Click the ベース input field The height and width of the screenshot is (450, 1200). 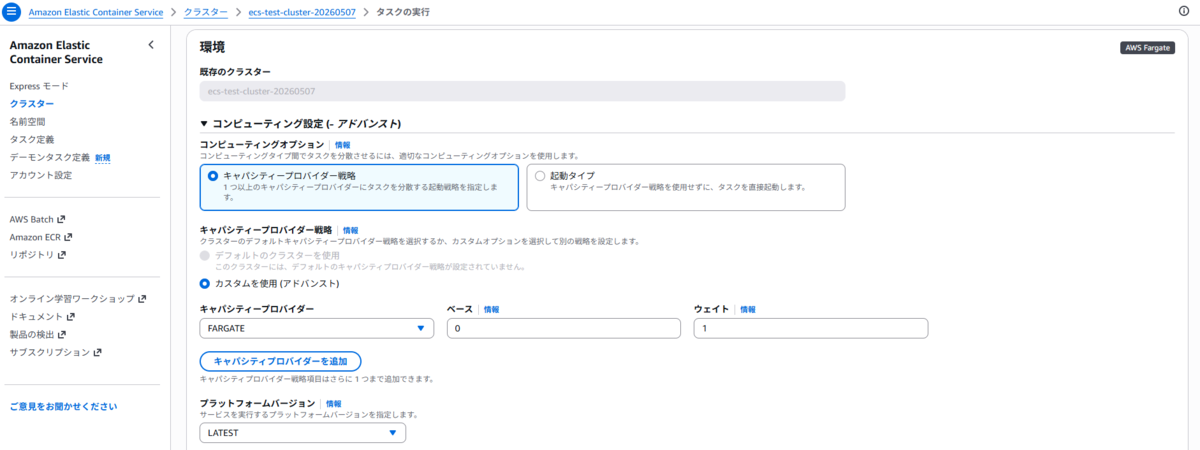[x=564, y=328]
